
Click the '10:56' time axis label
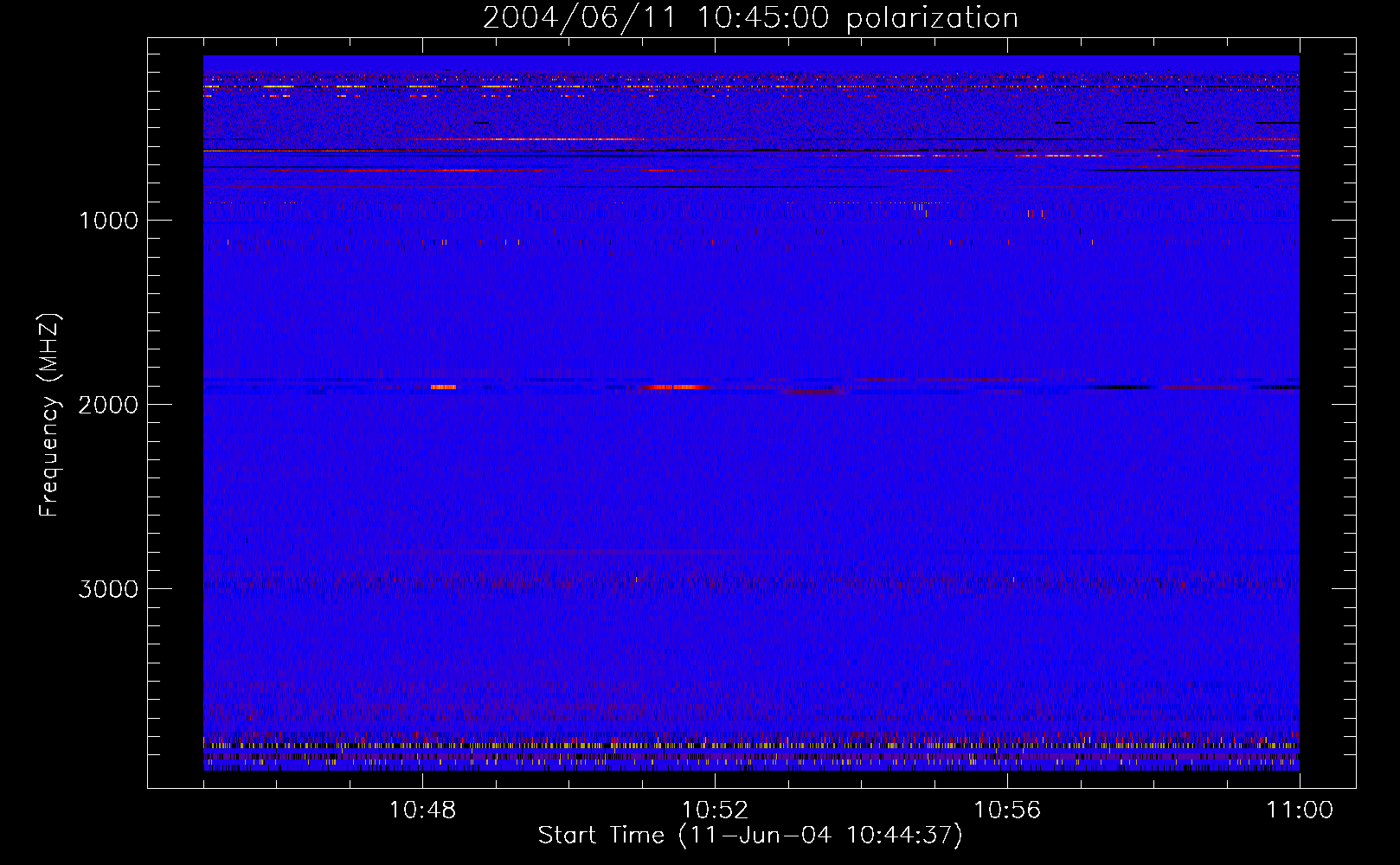point(1007,811)
